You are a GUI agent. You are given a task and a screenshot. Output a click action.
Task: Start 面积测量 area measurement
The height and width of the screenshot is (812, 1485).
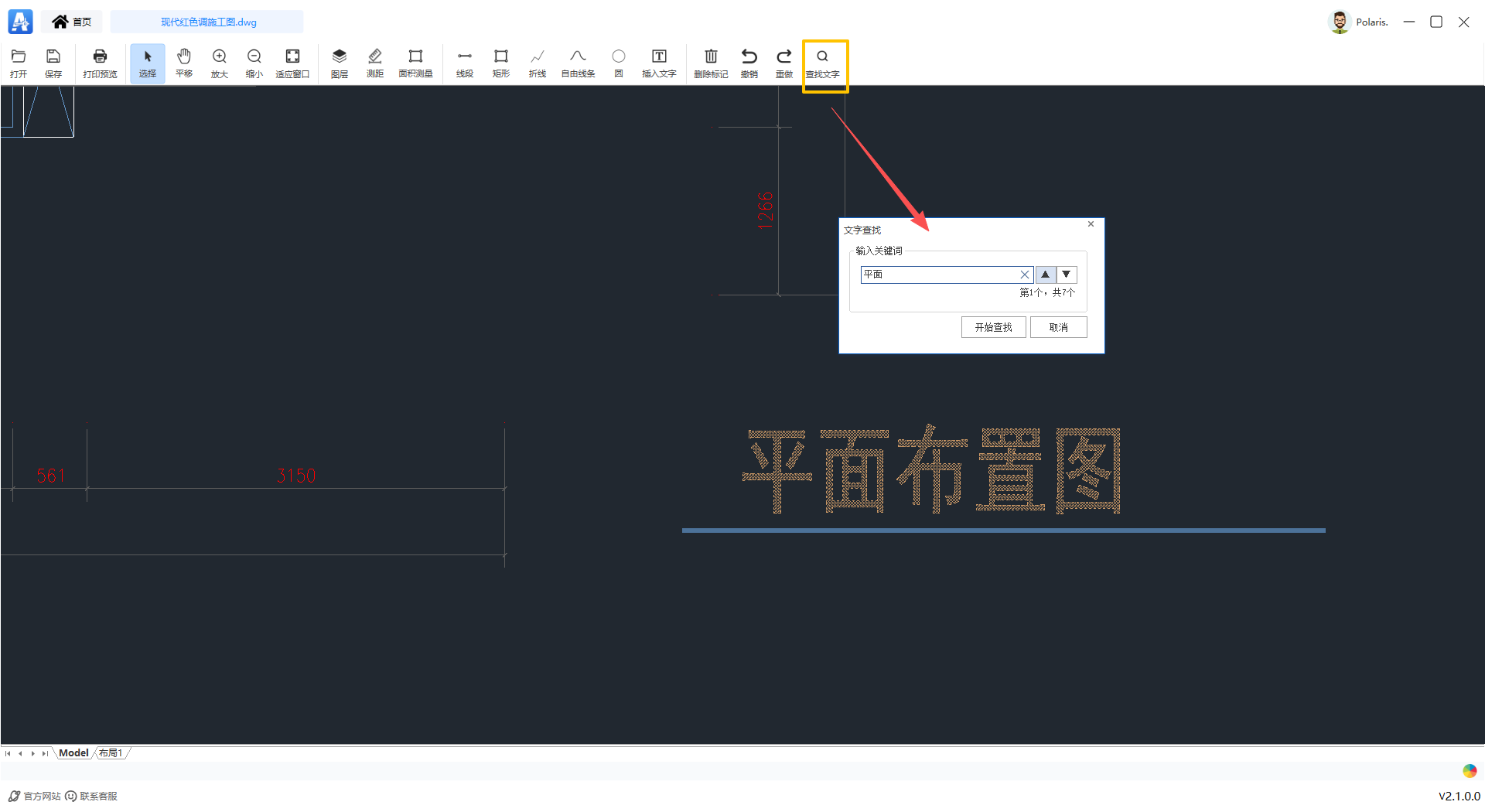(x=415, y=63)
